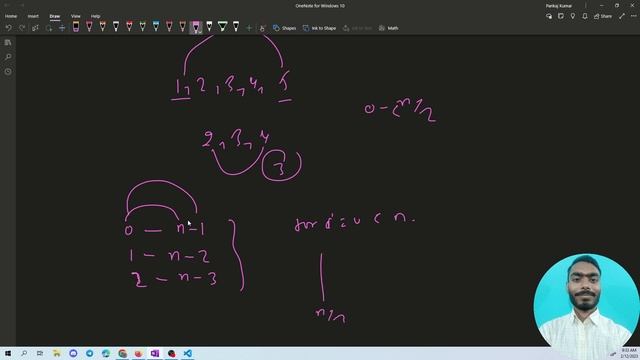Switch to the Home tab

[11, 16]
